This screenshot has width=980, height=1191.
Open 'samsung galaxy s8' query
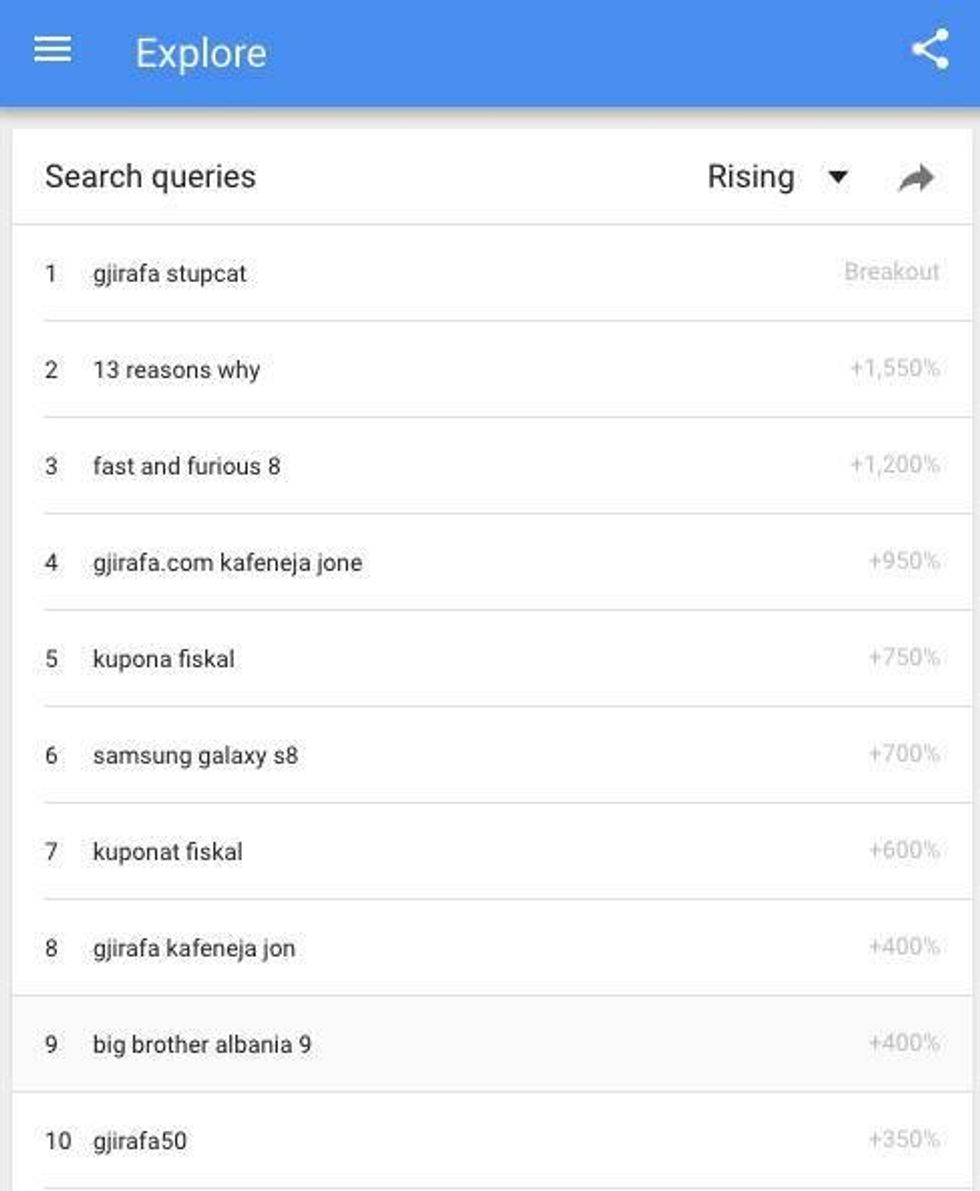point(195,756)
